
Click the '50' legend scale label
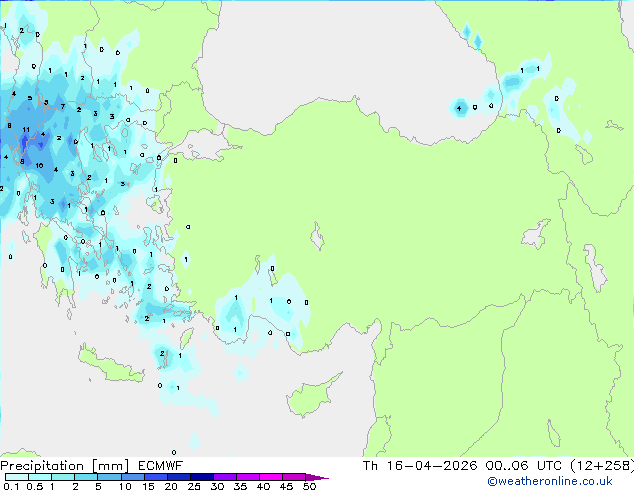310,486
